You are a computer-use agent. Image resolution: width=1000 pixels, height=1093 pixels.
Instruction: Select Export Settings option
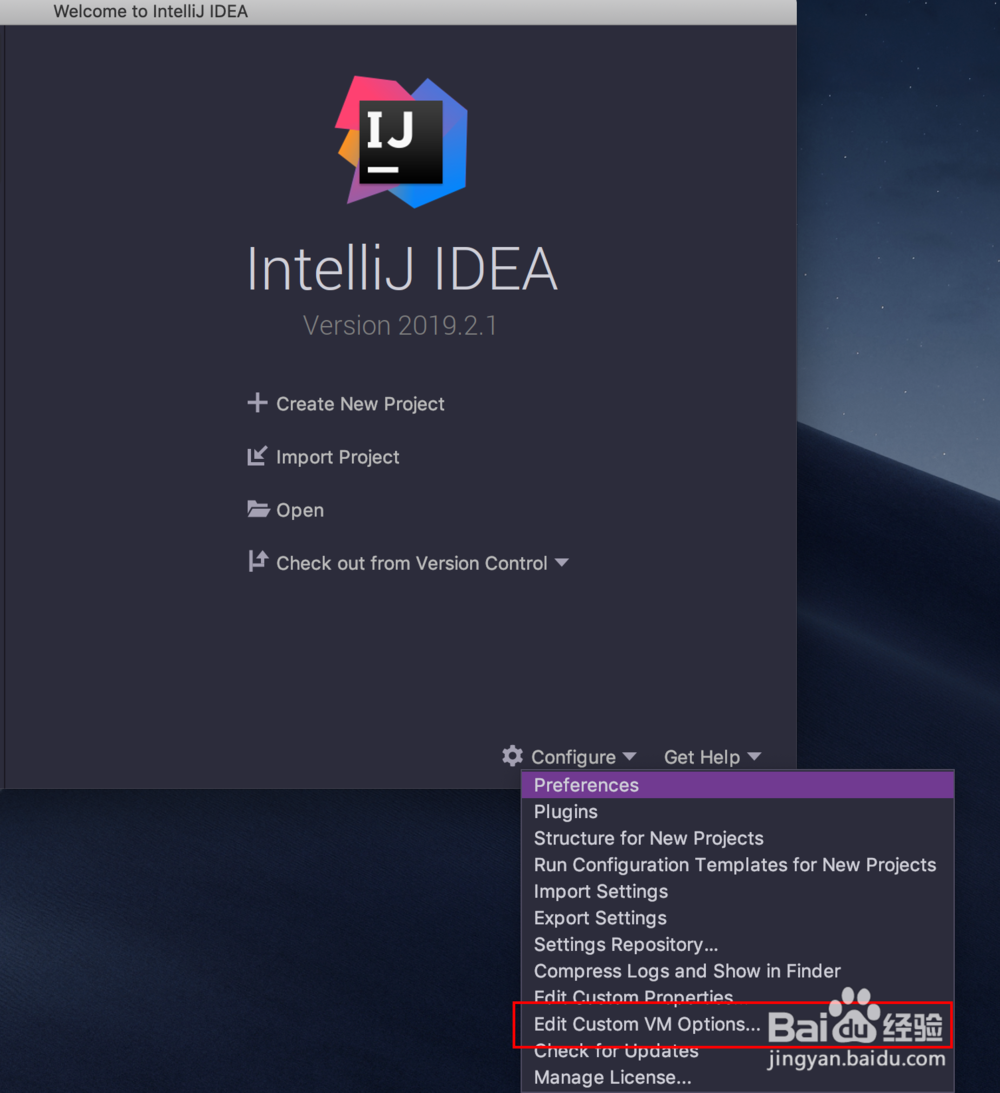pos(599,918)
